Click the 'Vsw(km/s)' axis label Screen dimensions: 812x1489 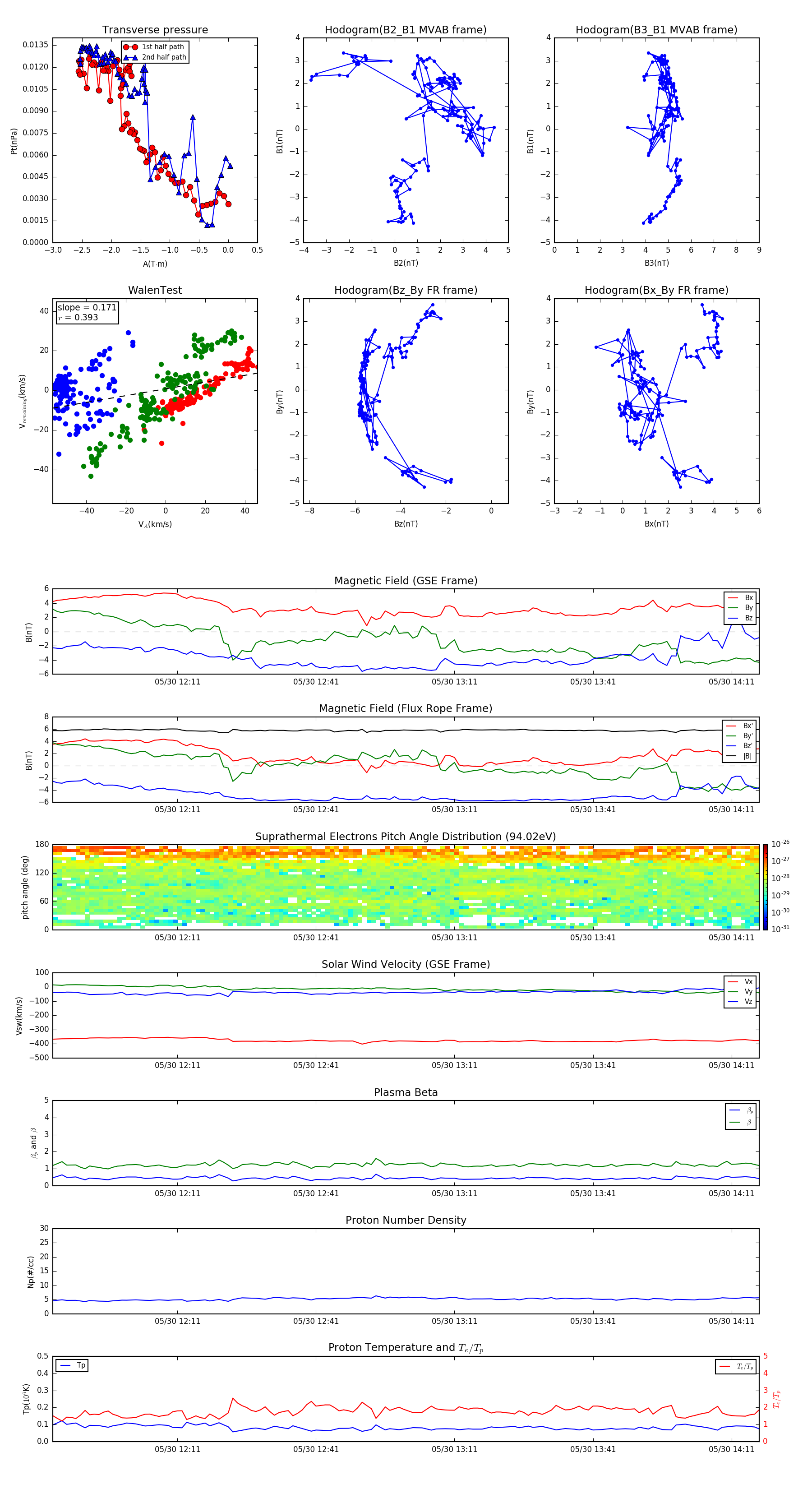click(x=18, y=1016)
